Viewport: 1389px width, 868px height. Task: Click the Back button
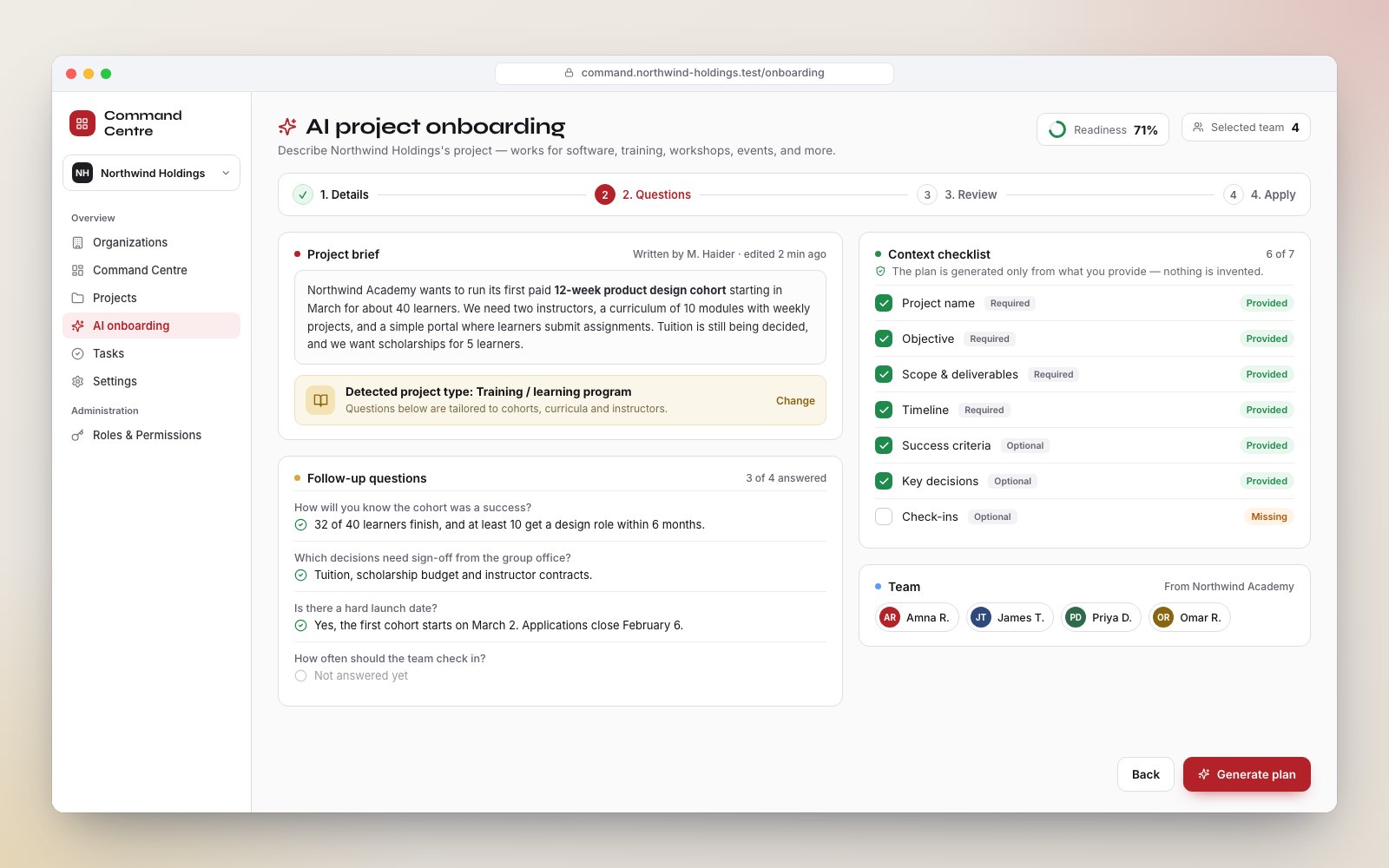1146,774
